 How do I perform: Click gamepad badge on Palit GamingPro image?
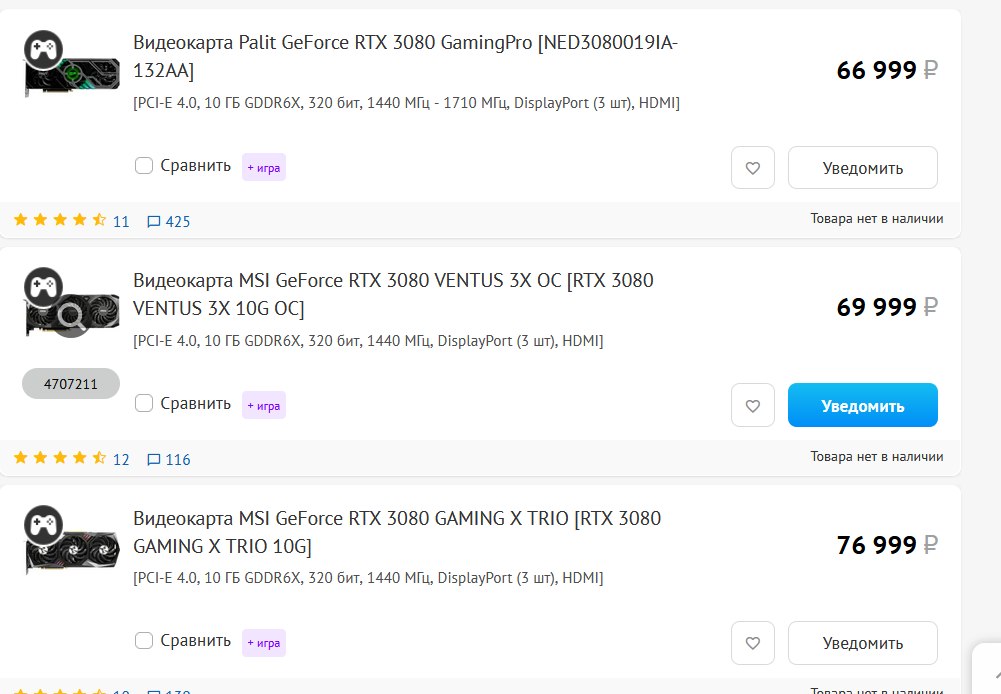[43, 49]
